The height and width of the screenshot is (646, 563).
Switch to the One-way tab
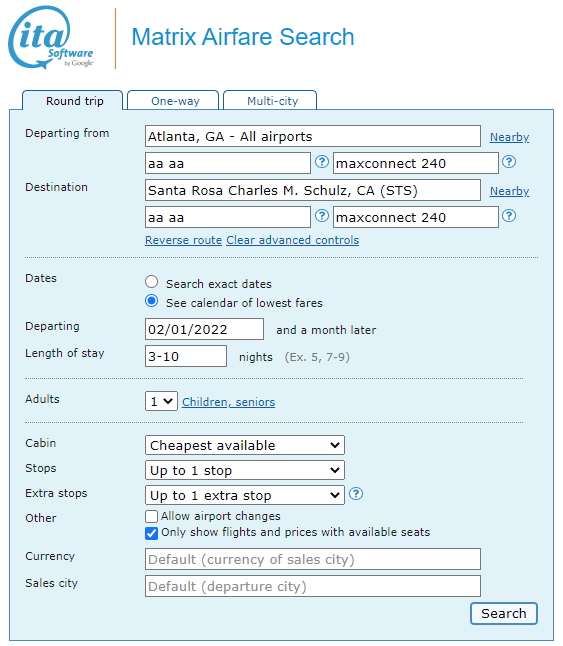coord(173,101)
